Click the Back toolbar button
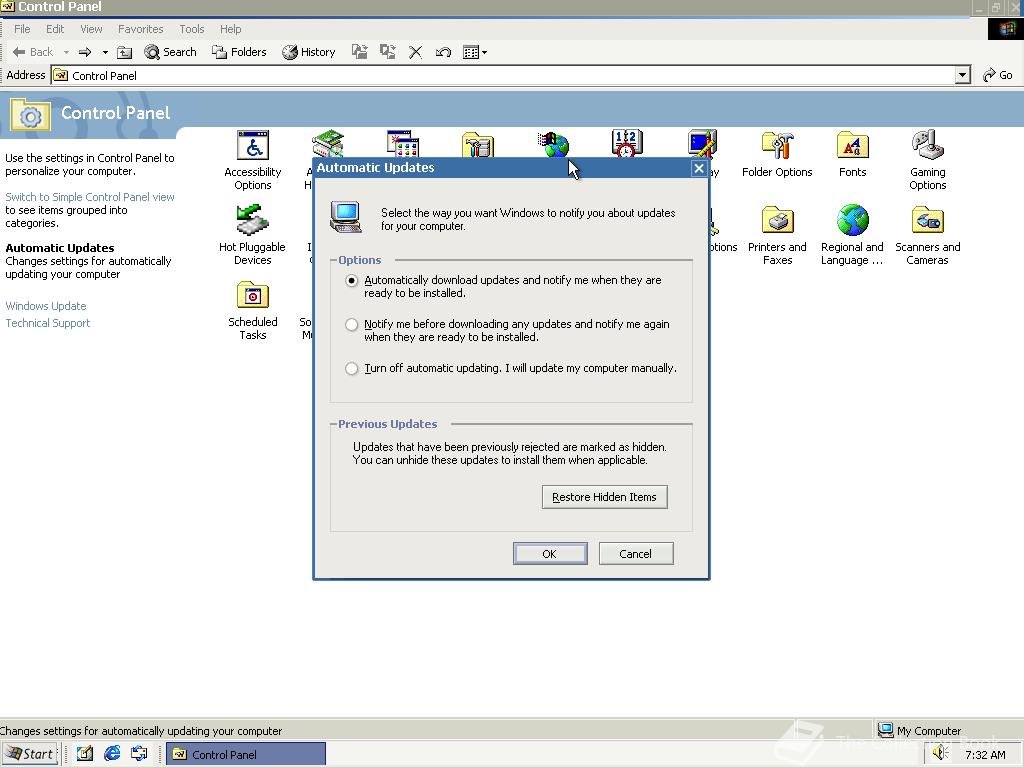This screenshot has width=1024, height=768. click(x=33, y=52)
